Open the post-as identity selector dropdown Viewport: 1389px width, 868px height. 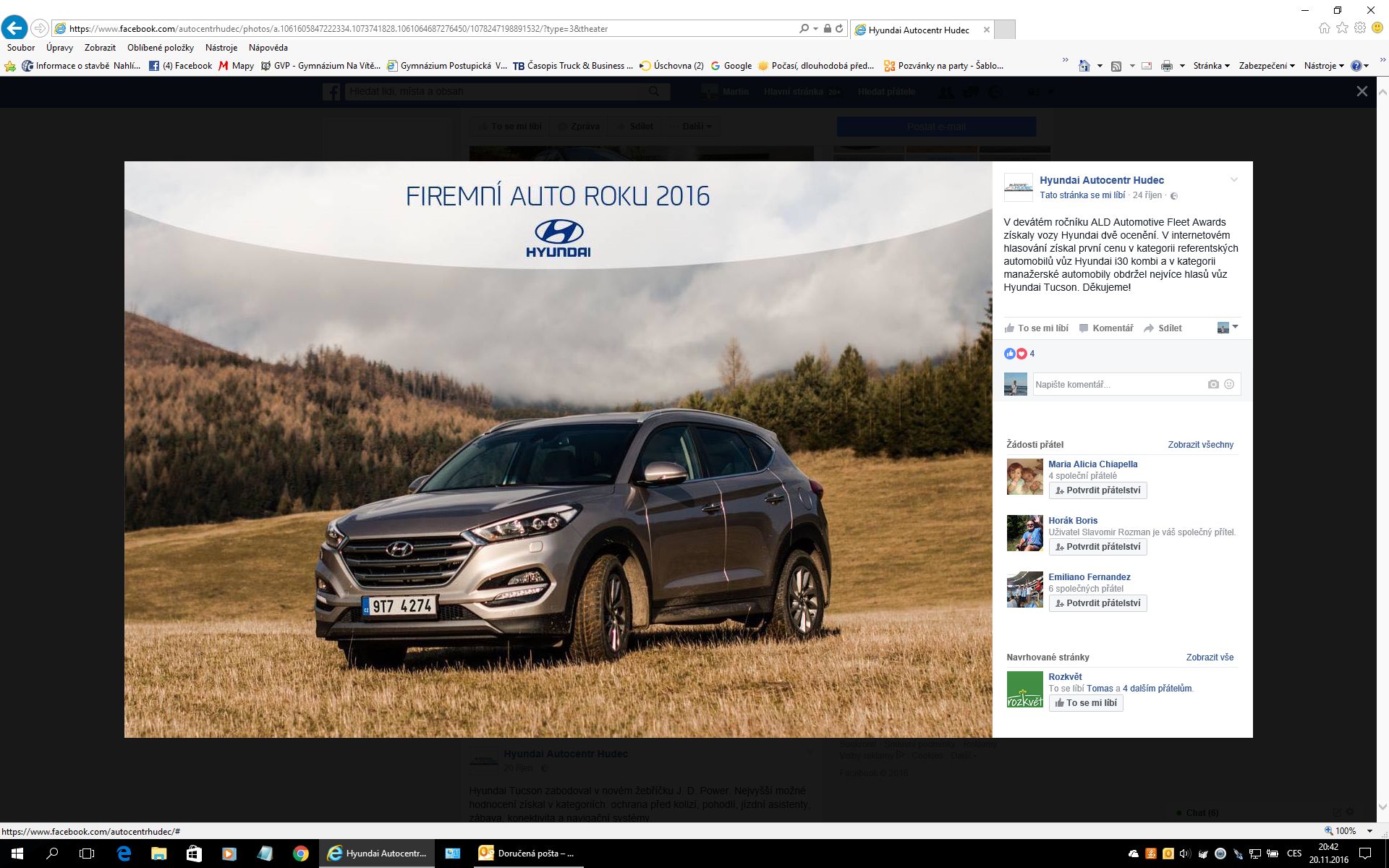click(1228, 328)
